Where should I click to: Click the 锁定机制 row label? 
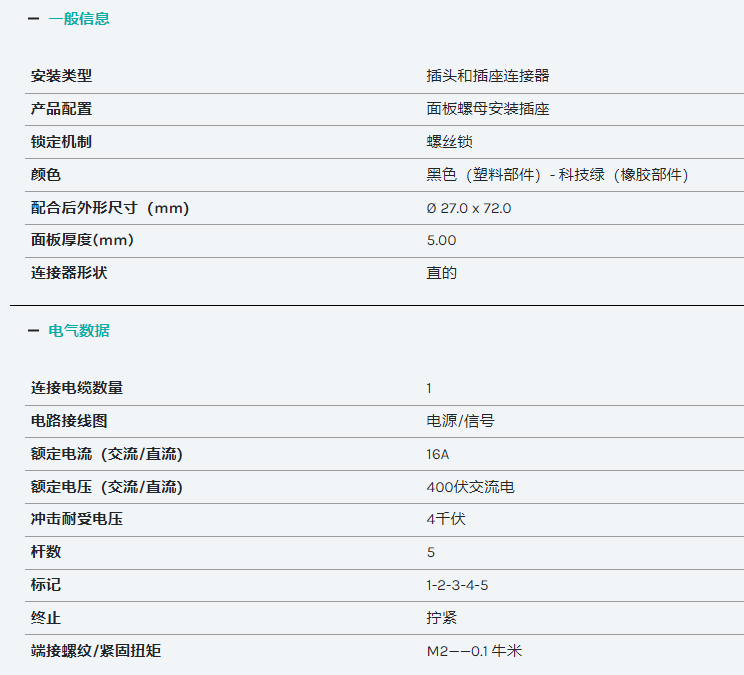[61, 142]
